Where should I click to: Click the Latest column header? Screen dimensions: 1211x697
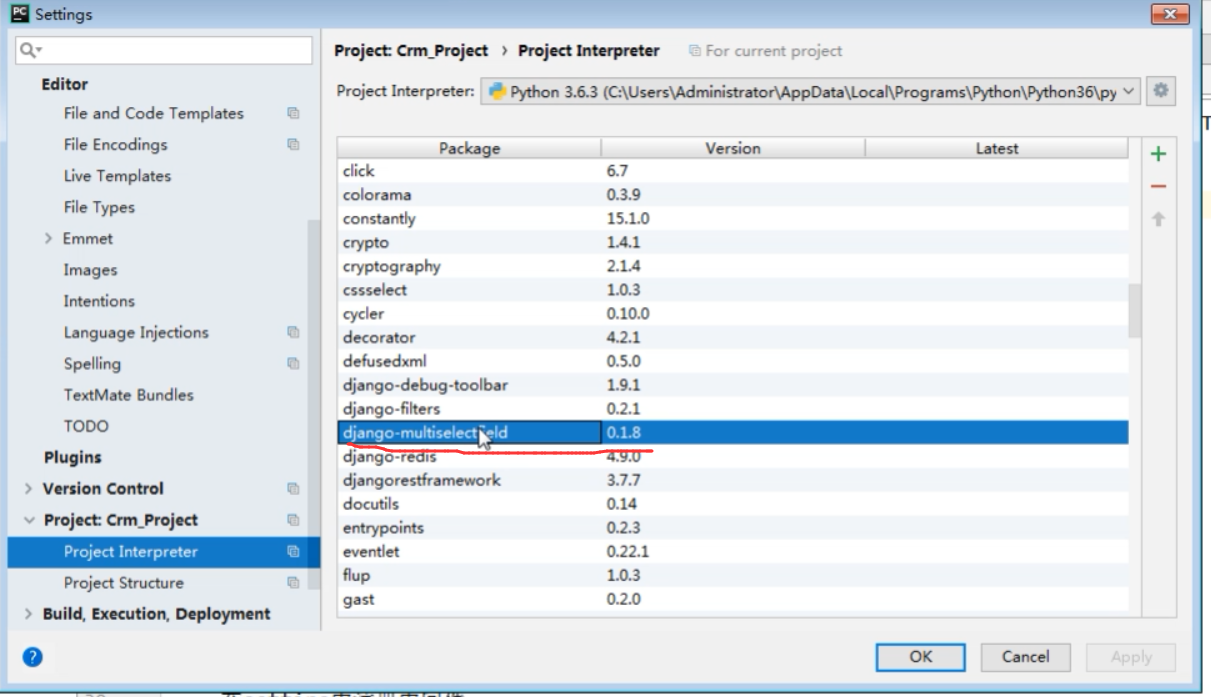pyautogui.click(x=997, y=148)
